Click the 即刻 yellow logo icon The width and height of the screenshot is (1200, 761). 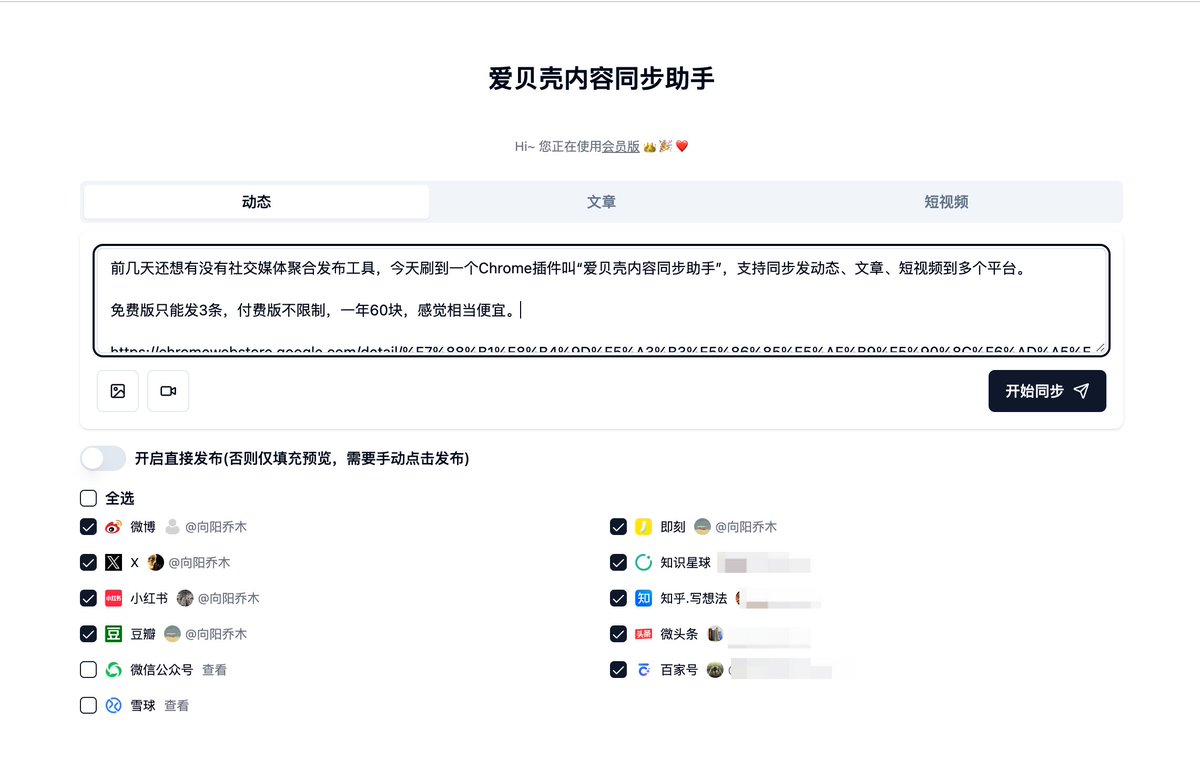tap(644, 527)
